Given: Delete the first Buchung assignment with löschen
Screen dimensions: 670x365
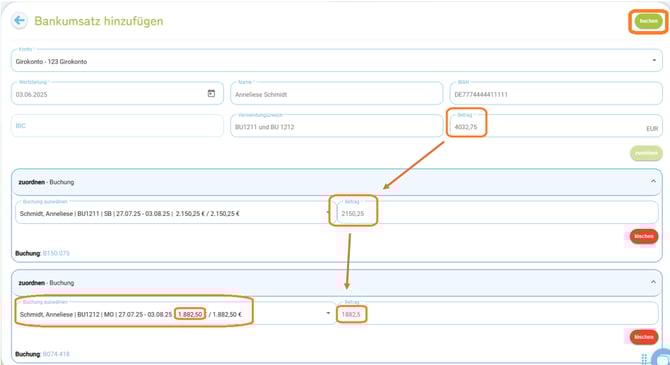Looking at the screenshot, I should 644,236.
